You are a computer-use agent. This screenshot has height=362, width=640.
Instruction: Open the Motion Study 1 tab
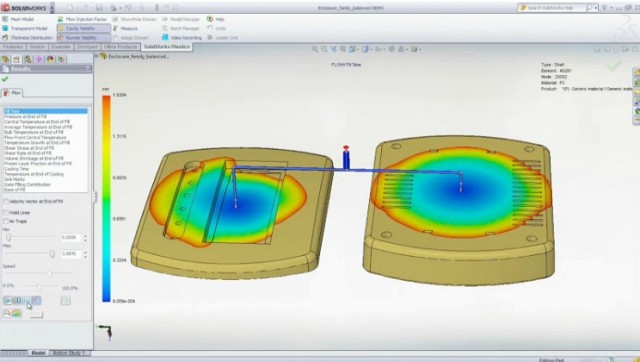70,353
